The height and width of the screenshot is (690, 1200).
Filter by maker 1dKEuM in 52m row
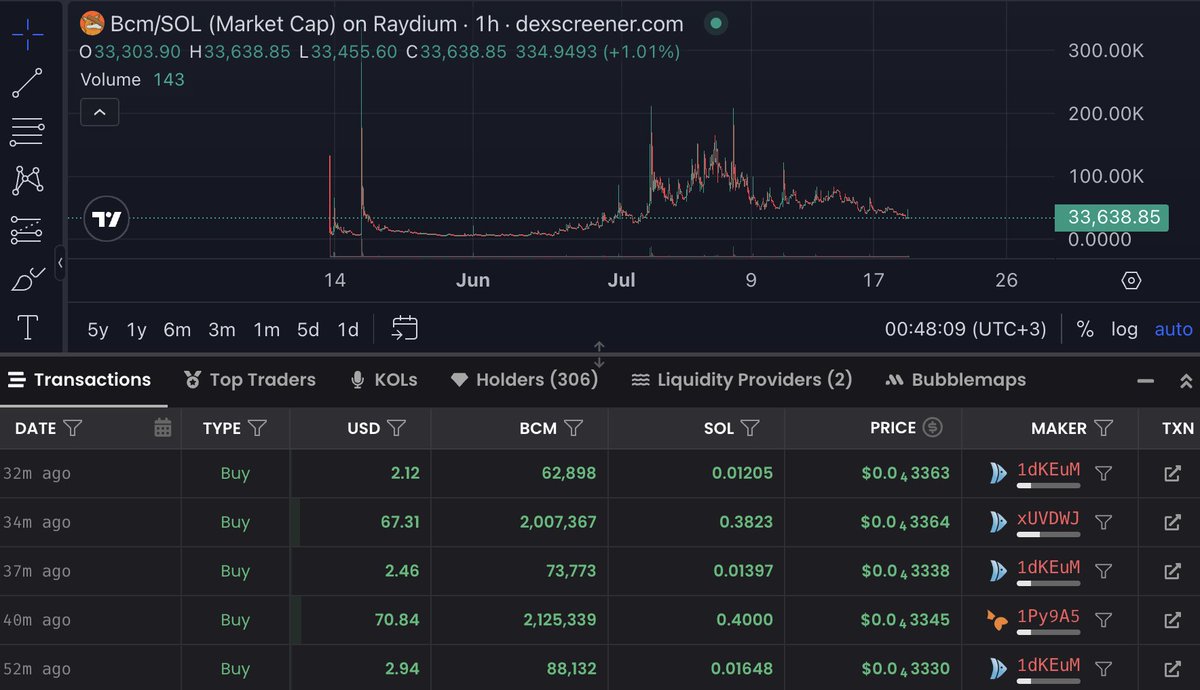[1103, 668]
